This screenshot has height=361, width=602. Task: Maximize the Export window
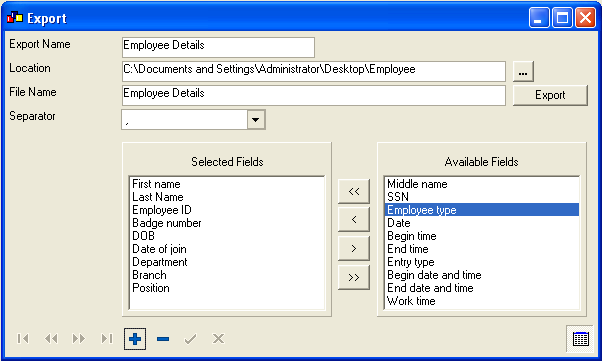point(562,18)
